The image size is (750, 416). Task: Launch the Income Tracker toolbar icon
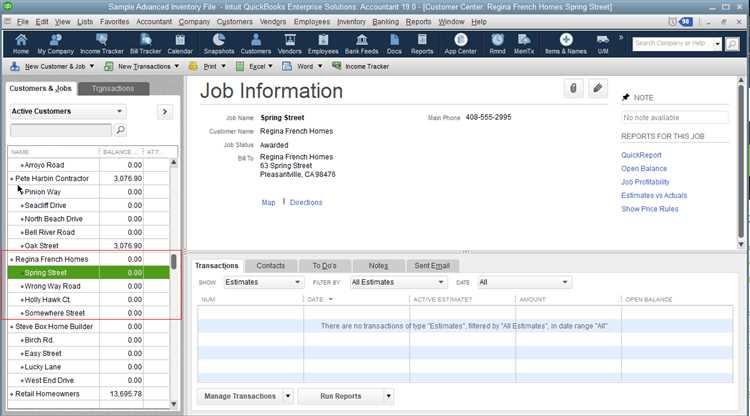click(101, 44)
